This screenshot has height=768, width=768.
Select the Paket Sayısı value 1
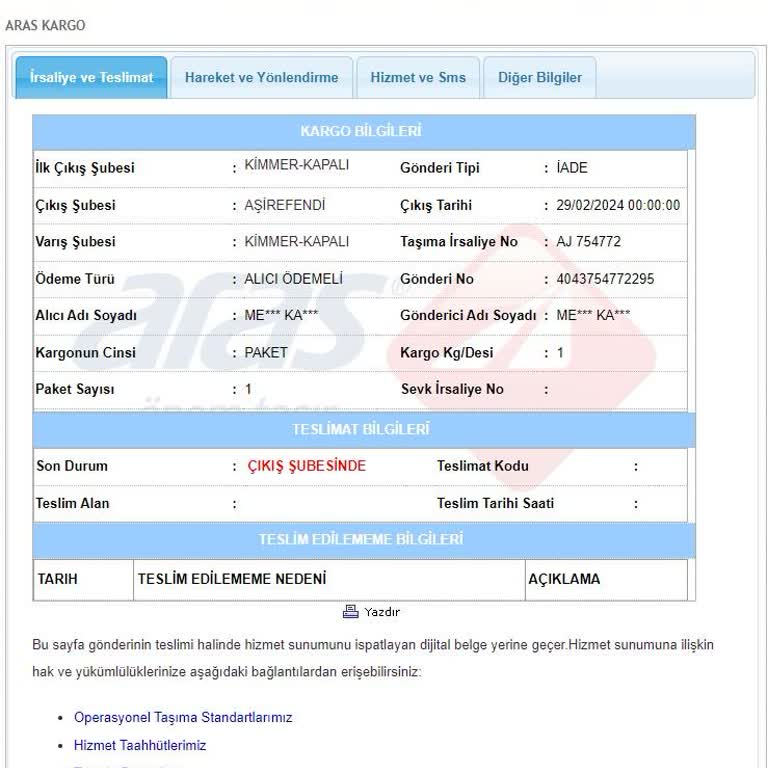coord(248,389)
